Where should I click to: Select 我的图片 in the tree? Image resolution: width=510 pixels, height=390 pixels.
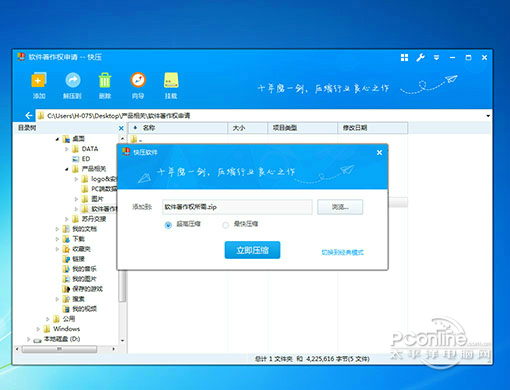[x=85, y=279]
